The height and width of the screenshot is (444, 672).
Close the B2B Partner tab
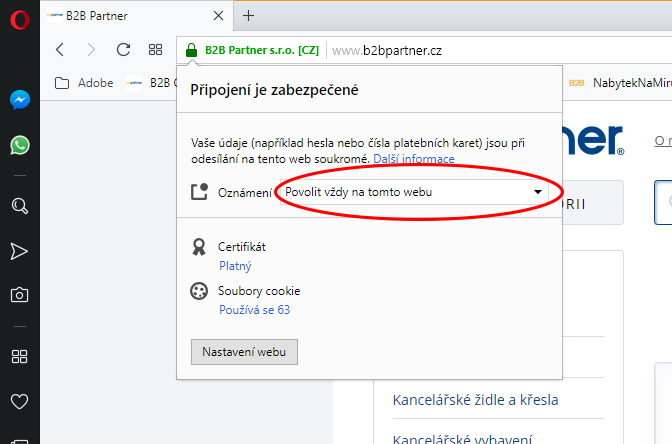(218, 16)
